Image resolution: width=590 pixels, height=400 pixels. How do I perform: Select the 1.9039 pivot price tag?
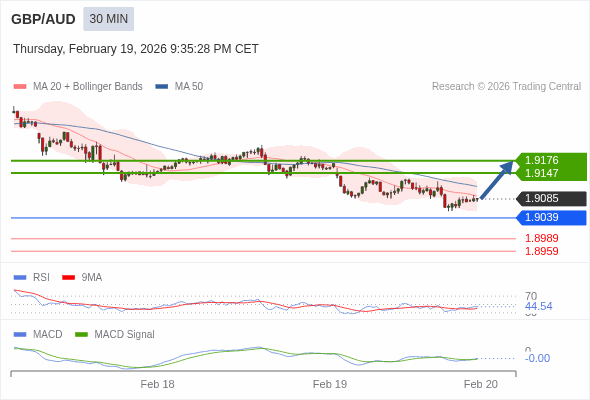tap(551, 217)
